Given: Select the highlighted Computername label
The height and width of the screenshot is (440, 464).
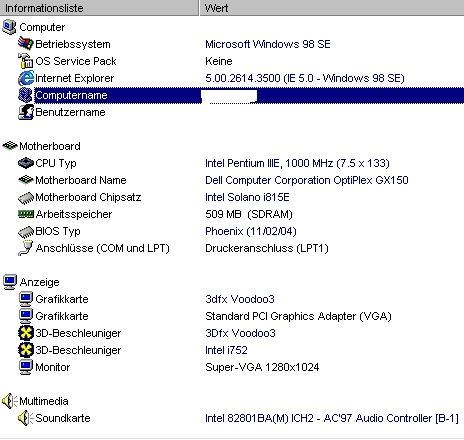Looking at the screenshot, I should 71,95.
